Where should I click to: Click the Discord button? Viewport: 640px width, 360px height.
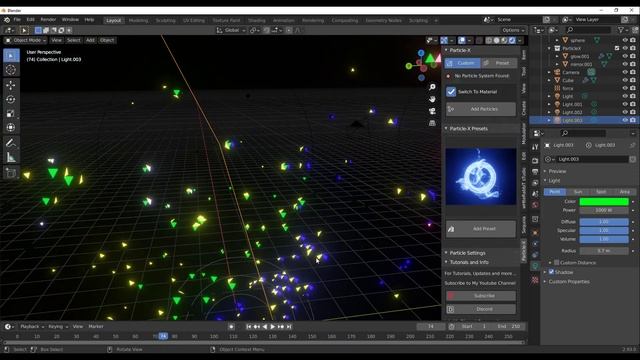[x=481, y=309]
